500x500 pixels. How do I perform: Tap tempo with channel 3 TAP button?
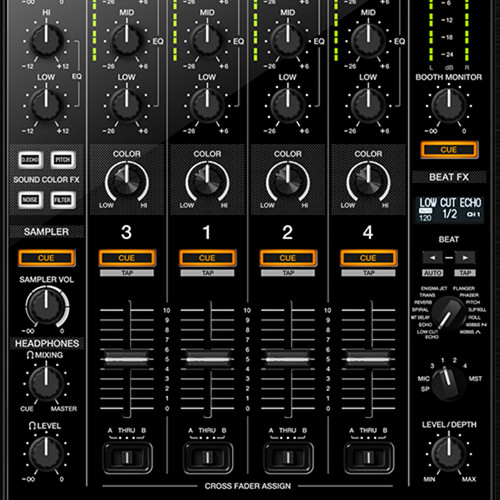[x=127, y=273]
